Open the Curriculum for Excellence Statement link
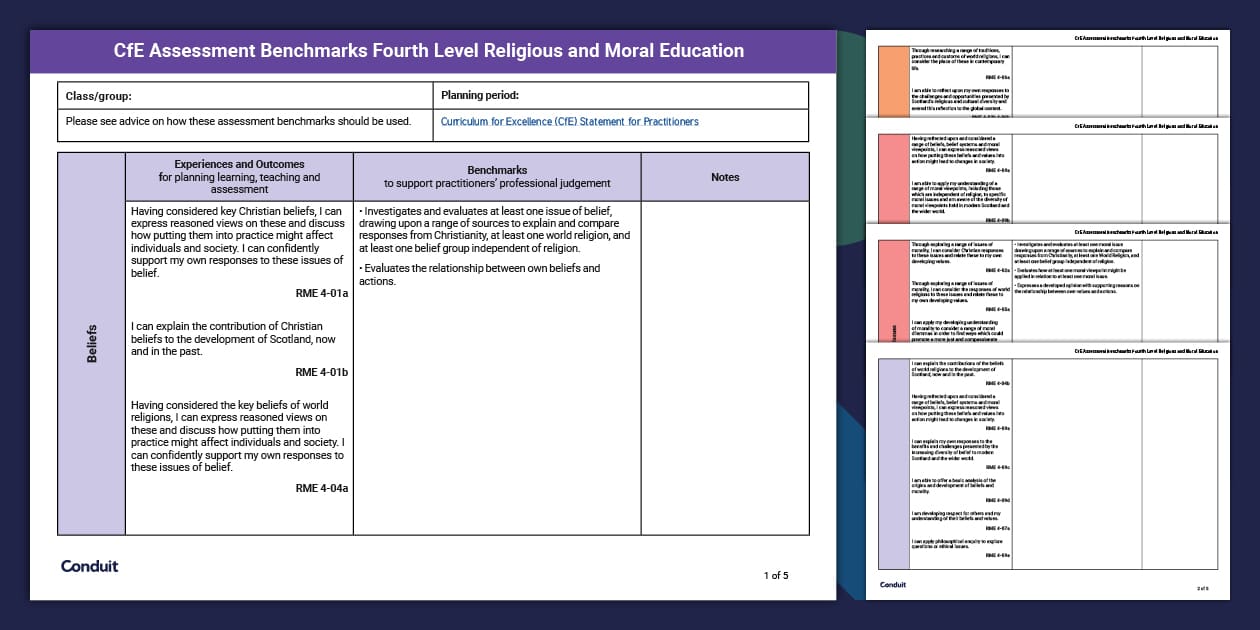The width and height of the screenshot is (1260, 630). pos(569,122)
